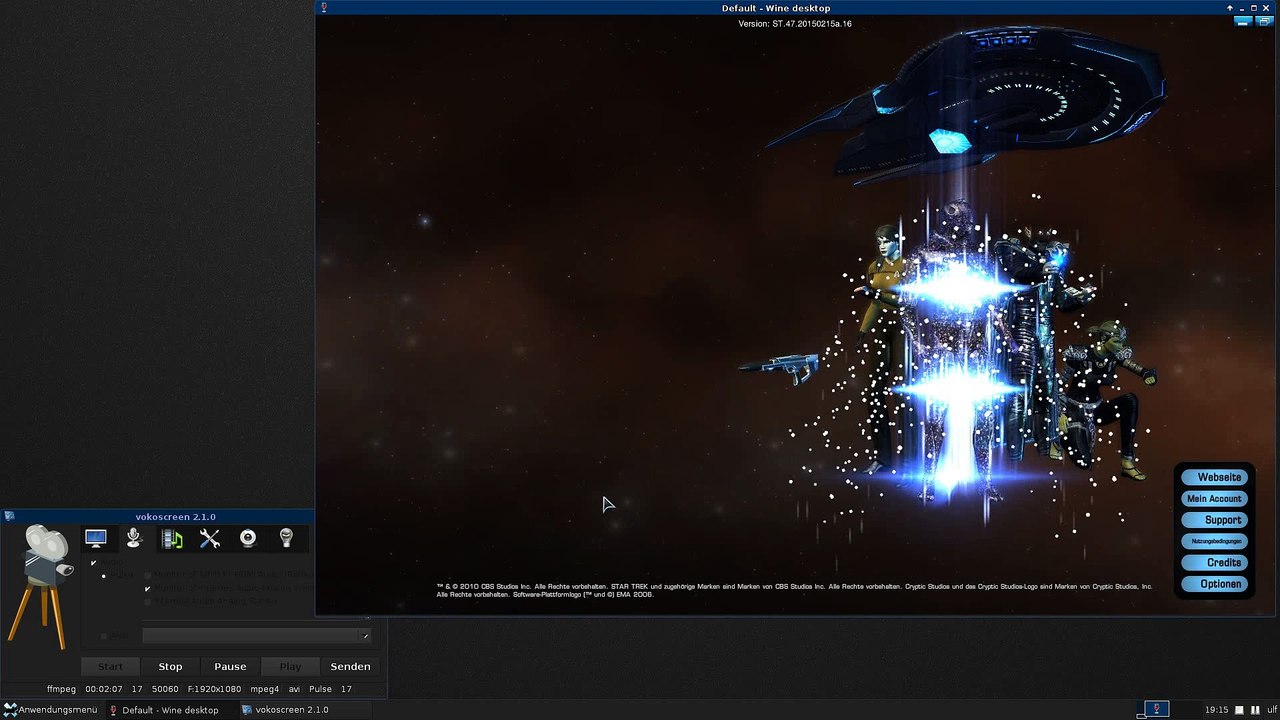The image size is (1280, 720).
Task: Select the Pulse radio button
Action: click(104, 576)
